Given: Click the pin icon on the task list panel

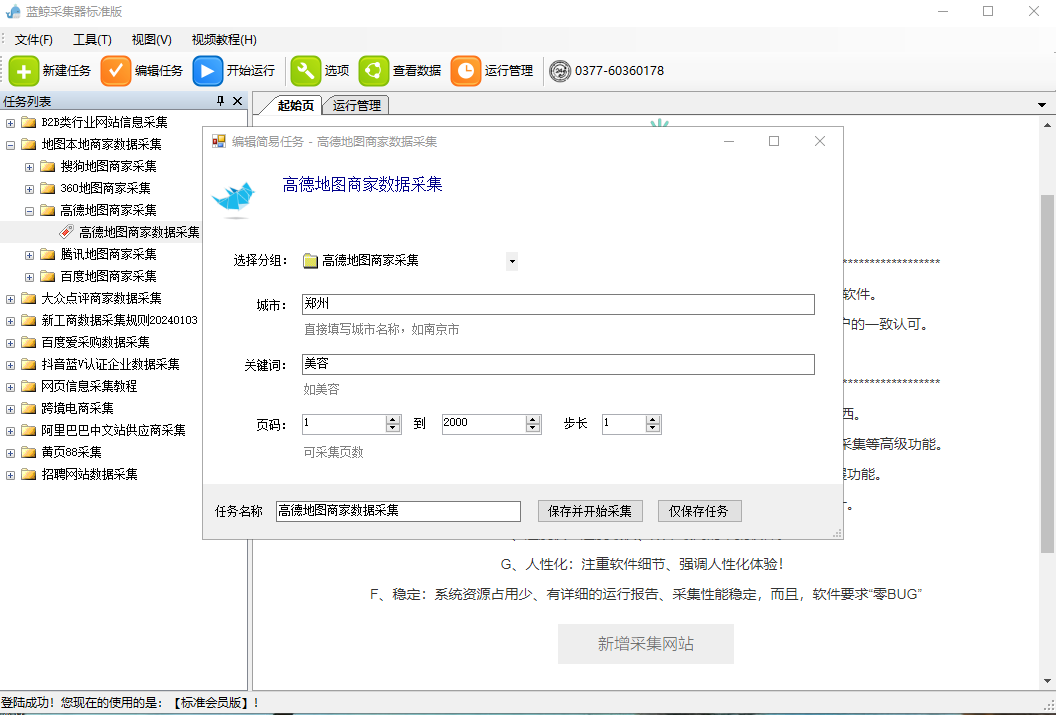Looking at the screenshot, I should tap(220, 101).
